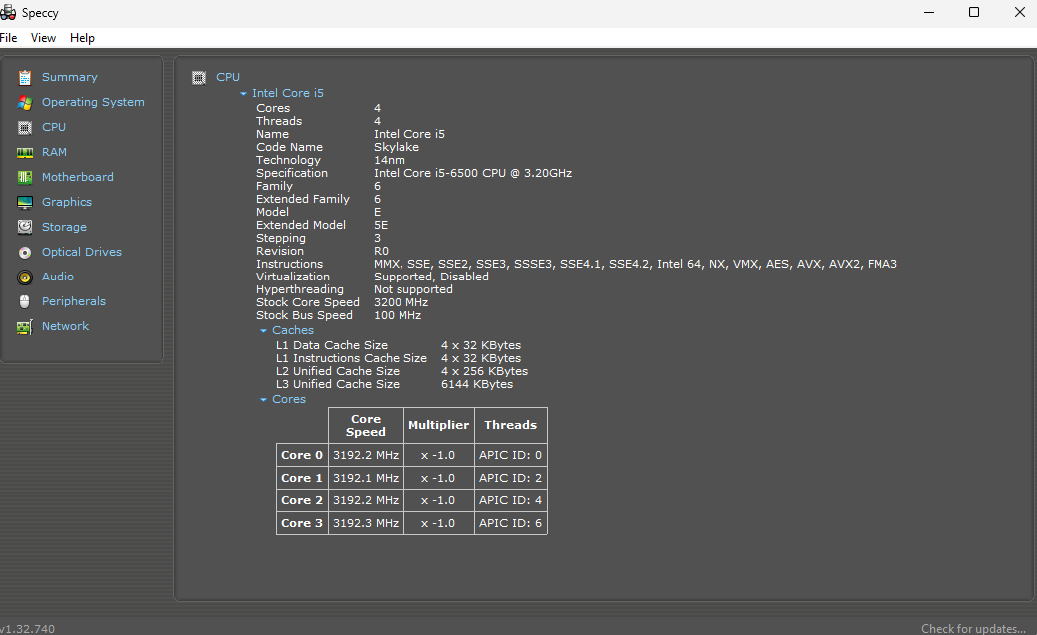Open the Network section label
Image resolution: width=1037 pixels, height=635 pixels.
[x=65, y=326]
